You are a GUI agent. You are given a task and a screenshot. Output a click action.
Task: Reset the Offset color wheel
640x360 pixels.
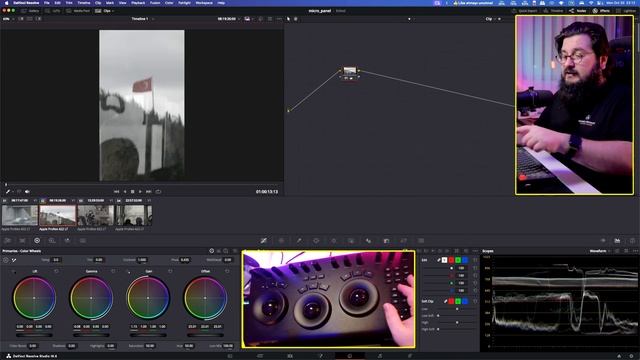click(x=227, y=271)
